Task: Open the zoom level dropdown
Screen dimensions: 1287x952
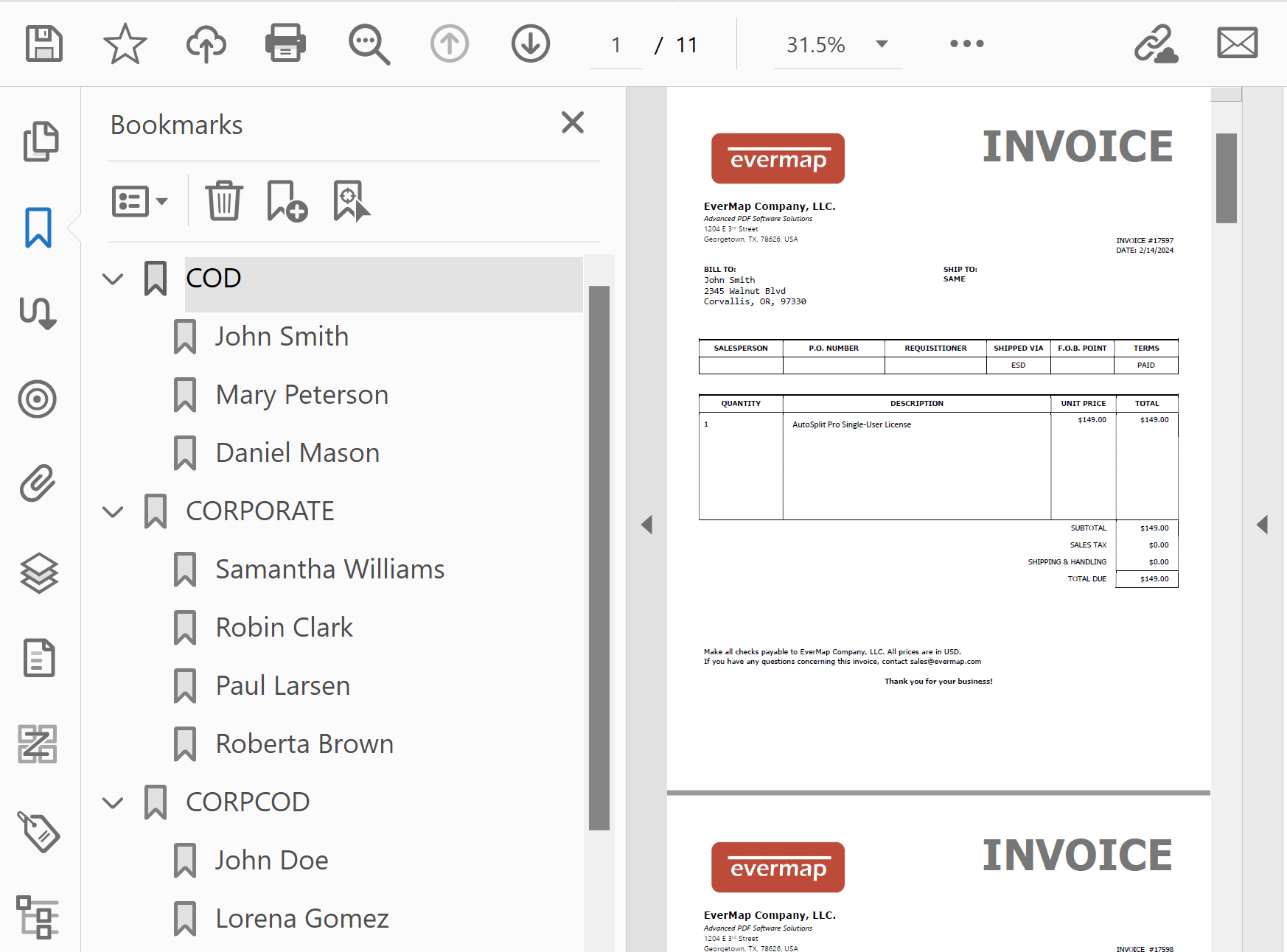Action: (x=882, y=44)
